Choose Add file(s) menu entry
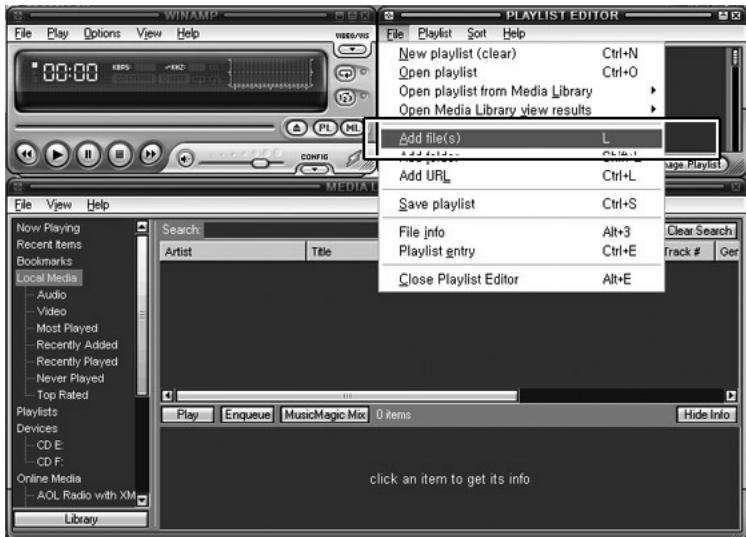The height and width of the screenshot is (537, 746). pos(521,138)
